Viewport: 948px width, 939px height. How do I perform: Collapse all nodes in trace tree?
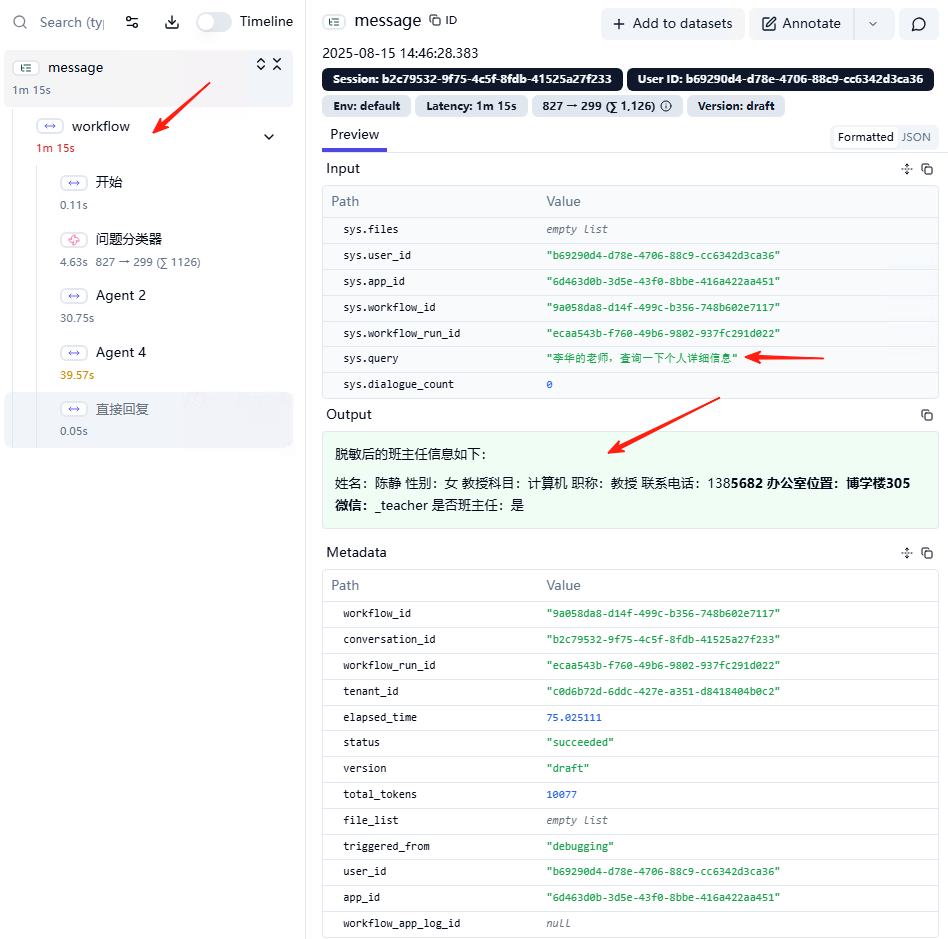point(277,64)
